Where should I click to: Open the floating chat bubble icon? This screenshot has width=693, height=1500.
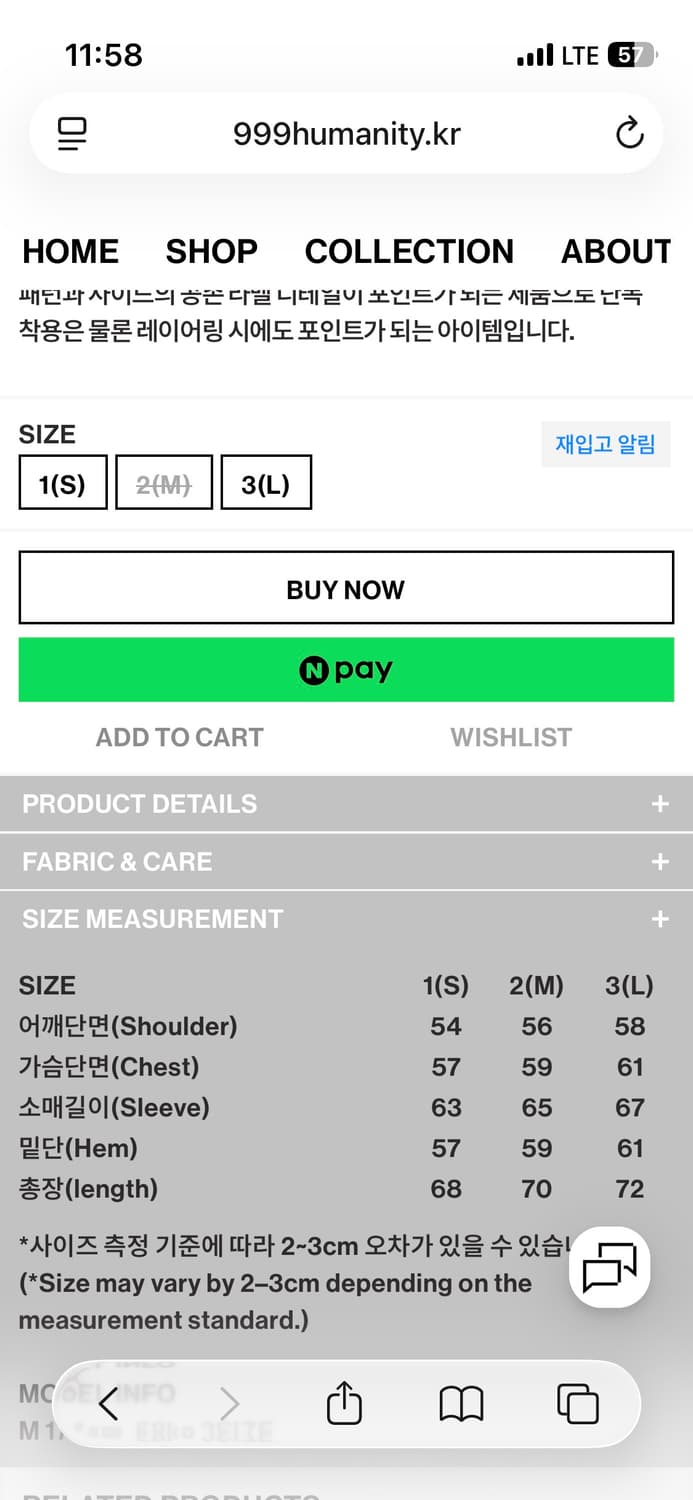(x=610, y=1268)
